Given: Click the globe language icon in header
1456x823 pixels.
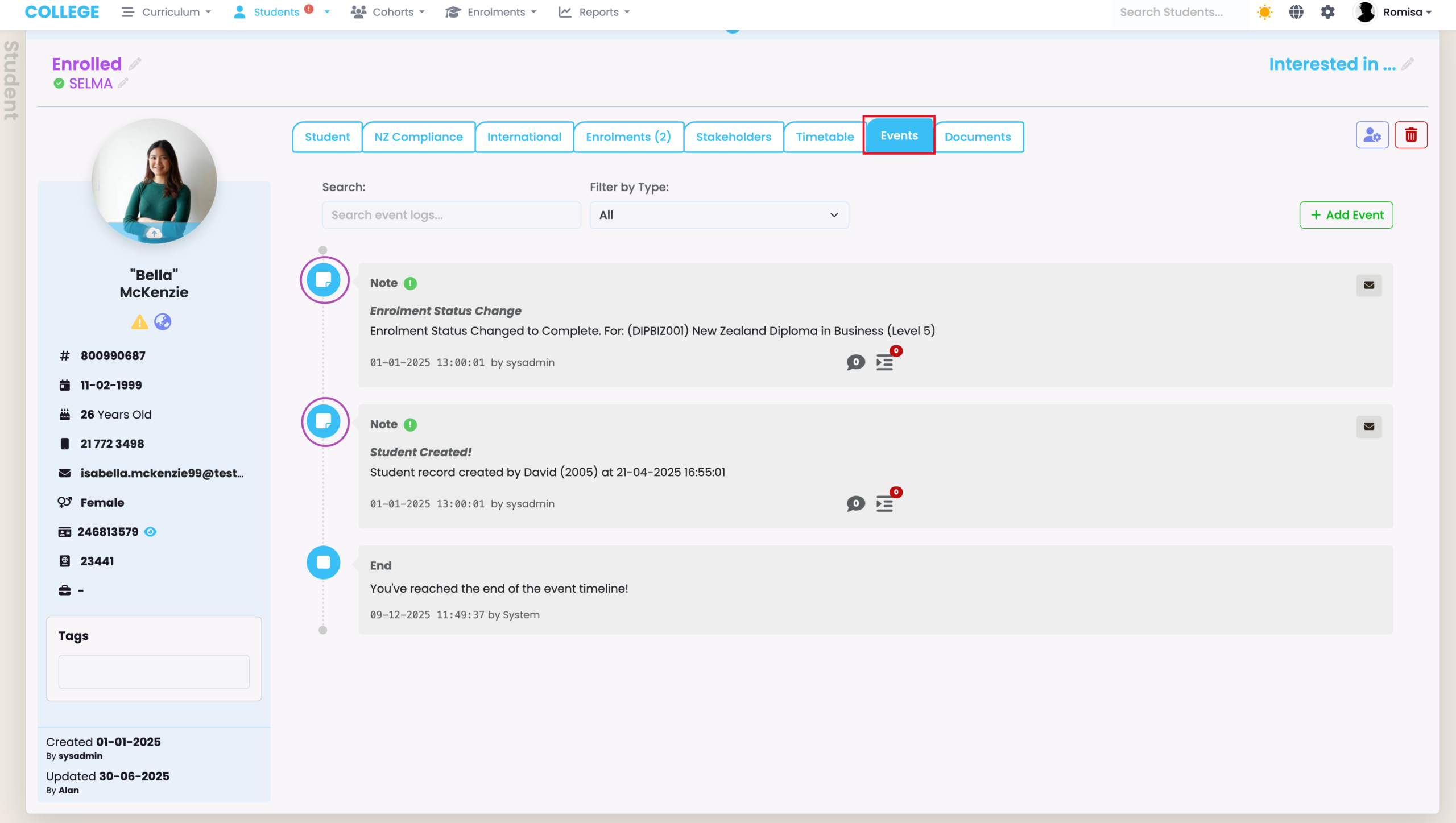Looking at the screenshot, I should point(1296,12).
